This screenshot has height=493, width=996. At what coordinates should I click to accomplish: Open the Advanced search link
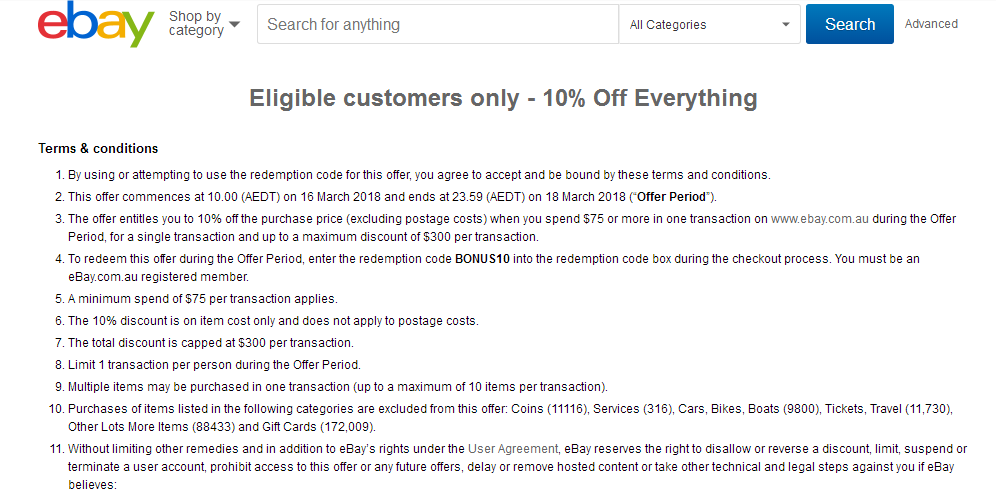931,24
